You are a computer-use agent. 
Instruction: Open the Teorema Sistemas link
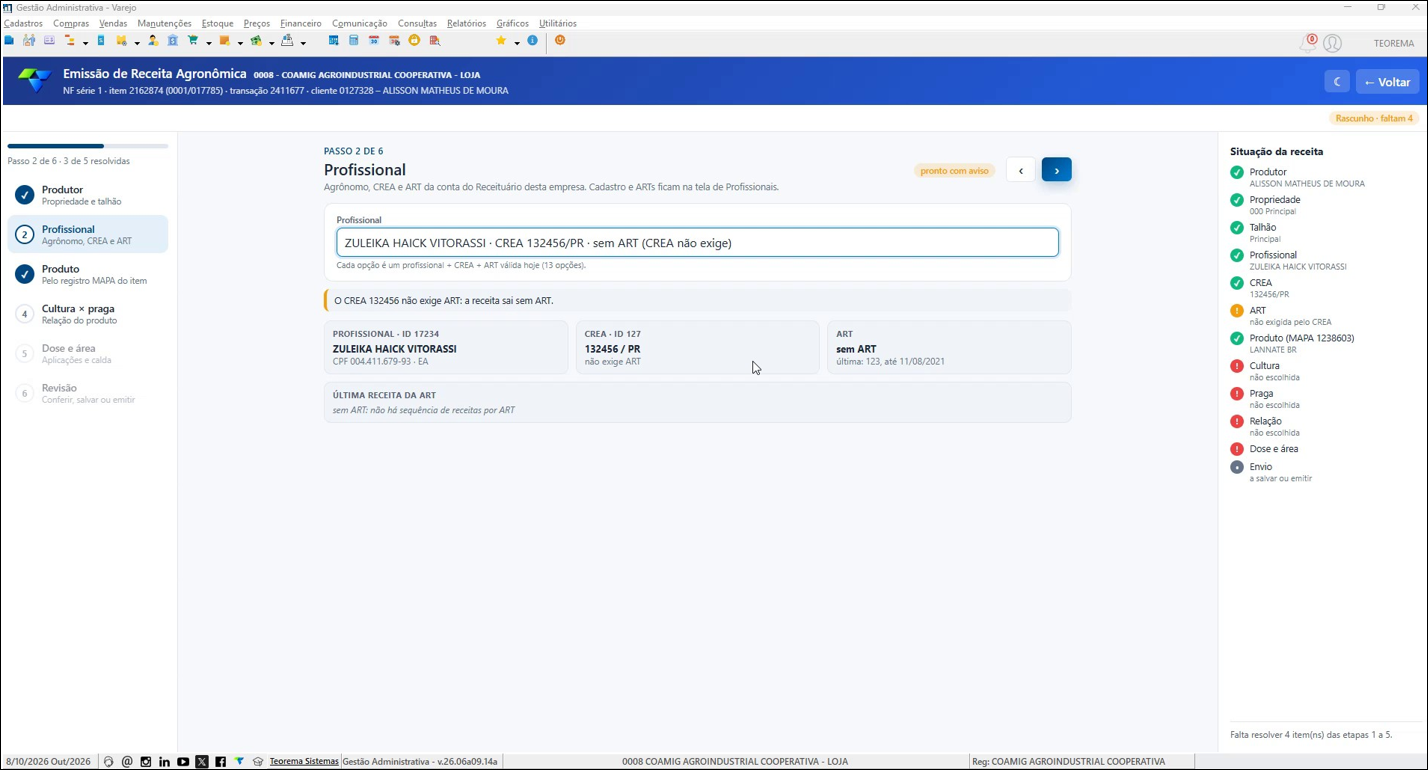click(304, 762)
